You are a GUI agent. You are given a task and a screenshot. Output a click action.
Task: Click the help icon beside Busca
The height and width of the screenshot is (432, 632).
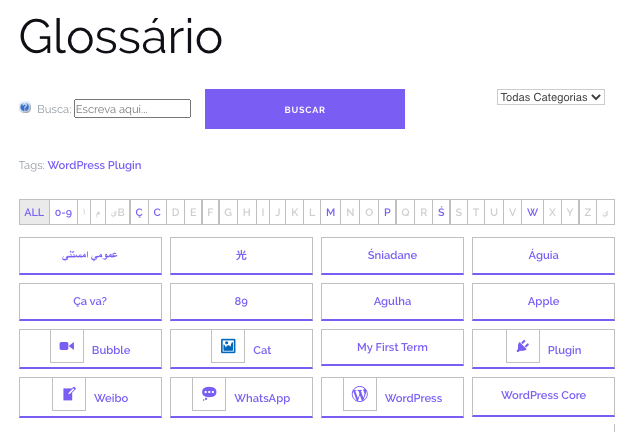pos(25,108)
